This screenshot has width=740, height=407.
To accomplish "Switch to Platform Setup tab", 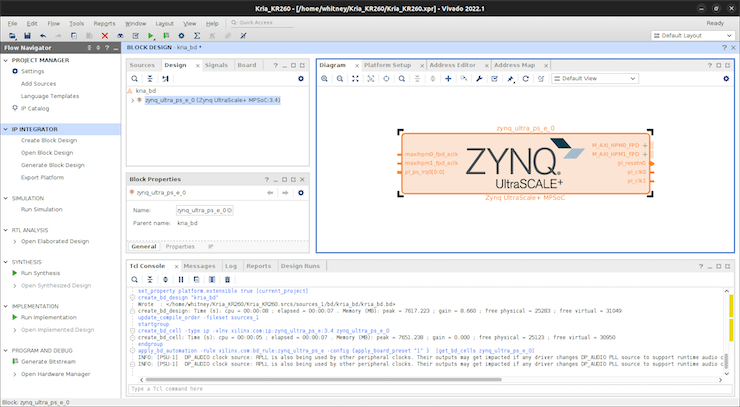I will tap(387, 65).
